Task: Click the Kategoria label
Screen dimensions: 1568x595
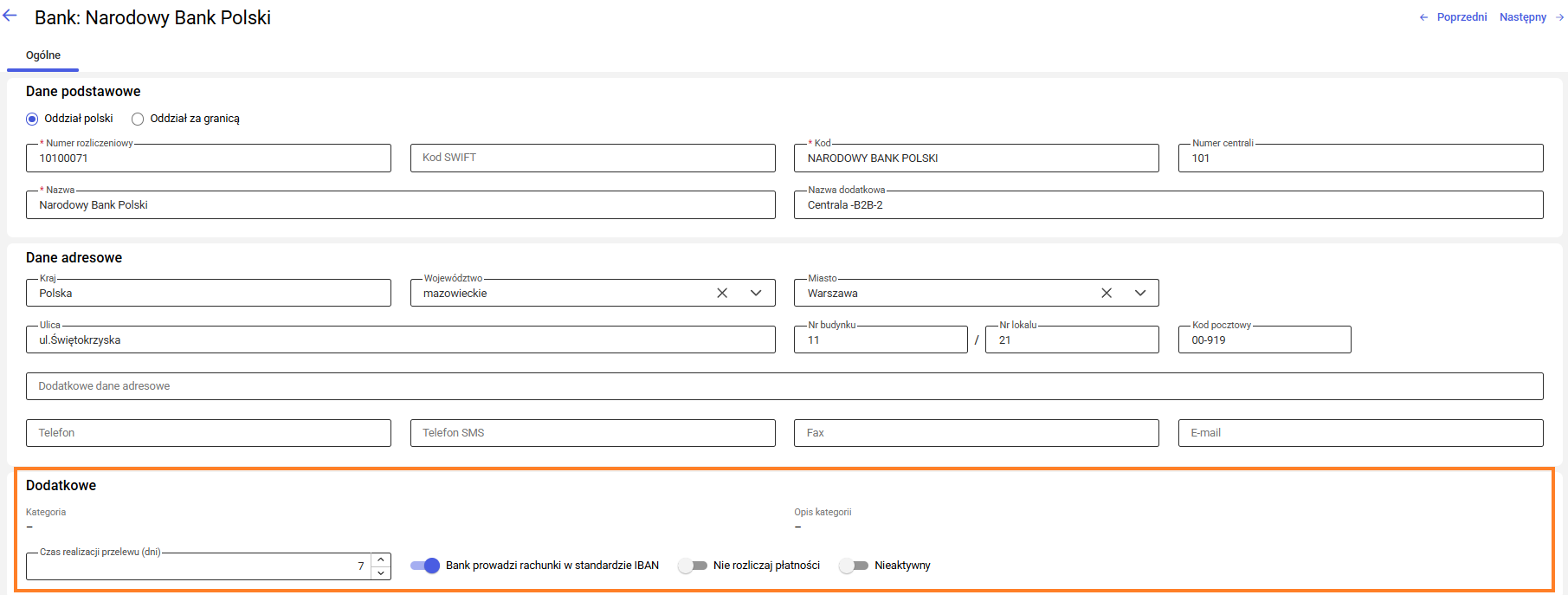Action: (46, 513)
